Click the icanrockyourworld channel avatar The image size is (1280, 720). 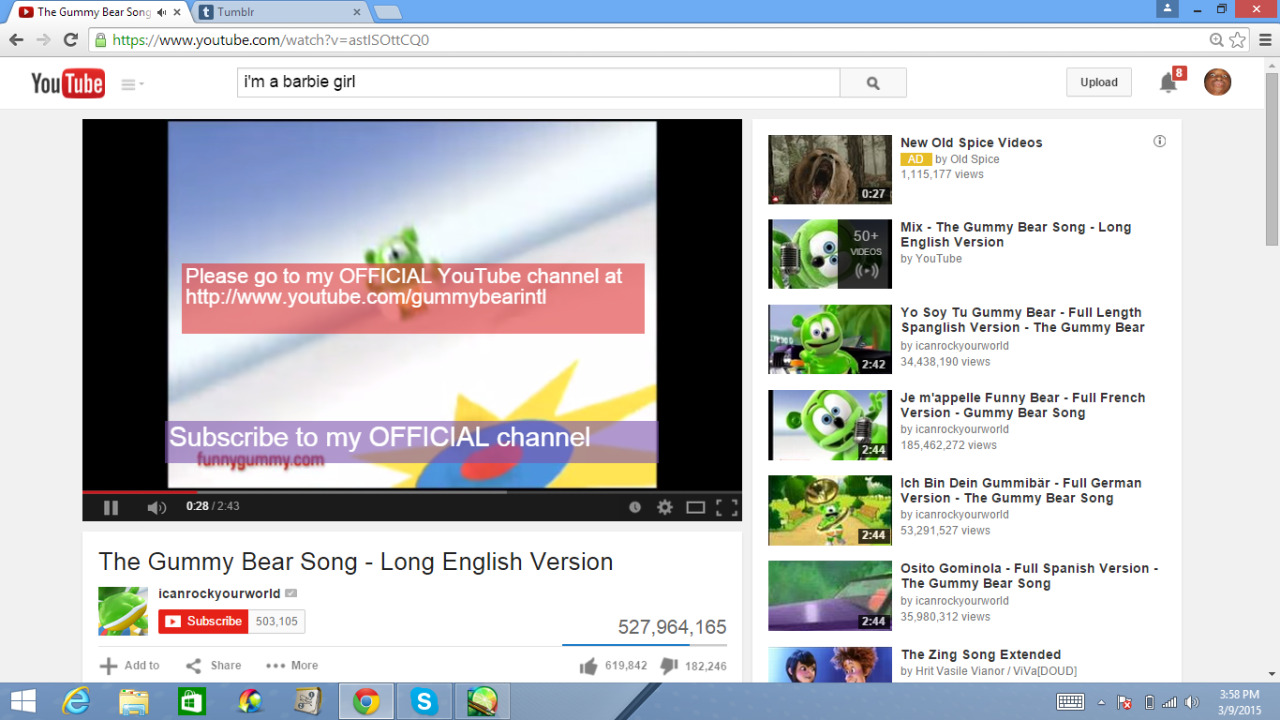click(123, 611)
